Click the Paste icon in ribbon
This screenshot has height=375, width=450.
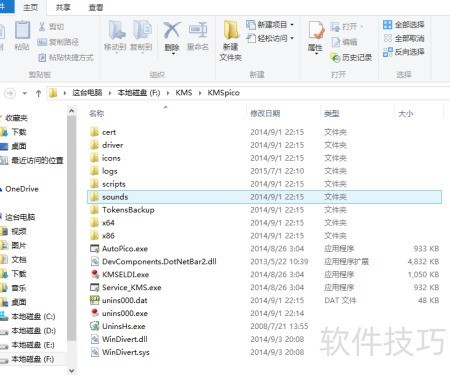[x=22, y=30]
